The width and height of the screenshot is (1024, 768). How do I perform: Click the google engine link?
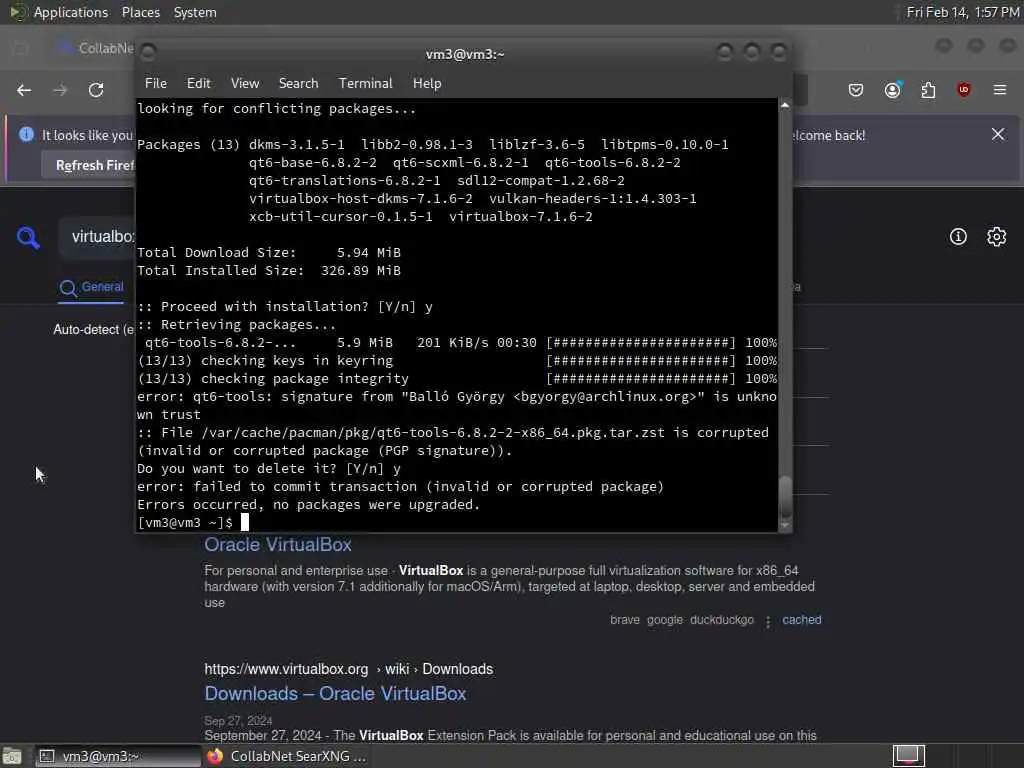click(x=665, y=620)
